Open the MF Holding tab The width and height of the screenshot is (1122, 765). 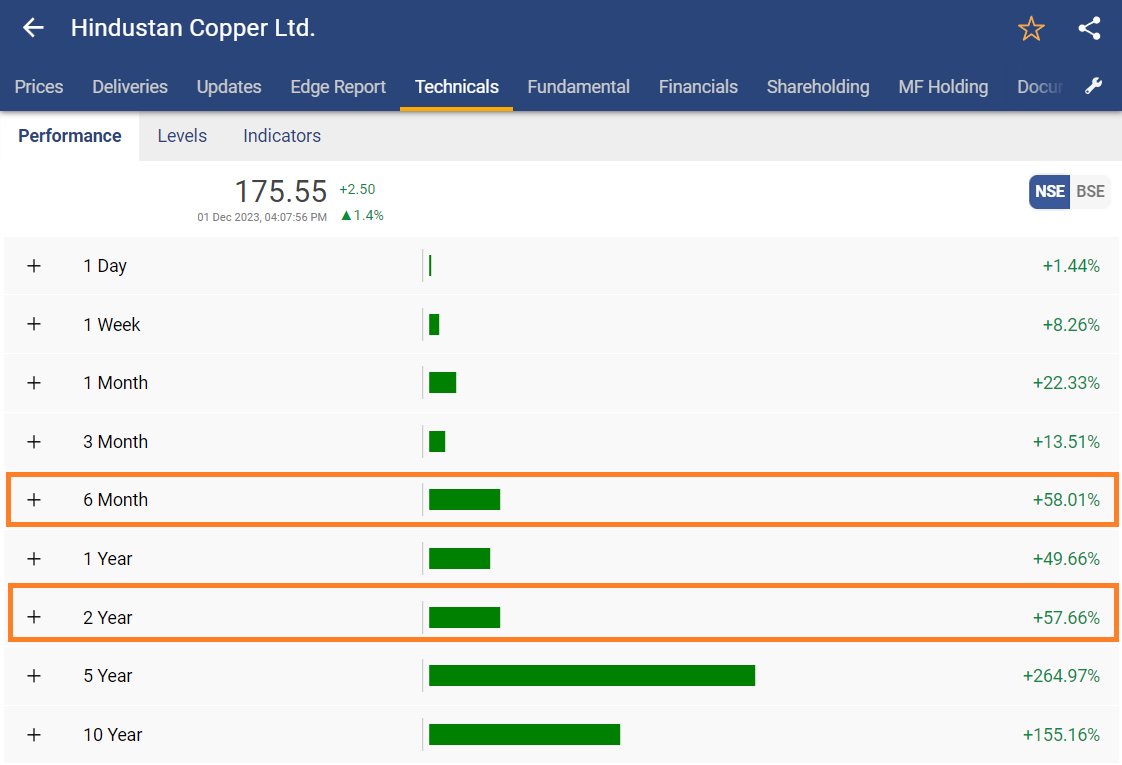943,87
